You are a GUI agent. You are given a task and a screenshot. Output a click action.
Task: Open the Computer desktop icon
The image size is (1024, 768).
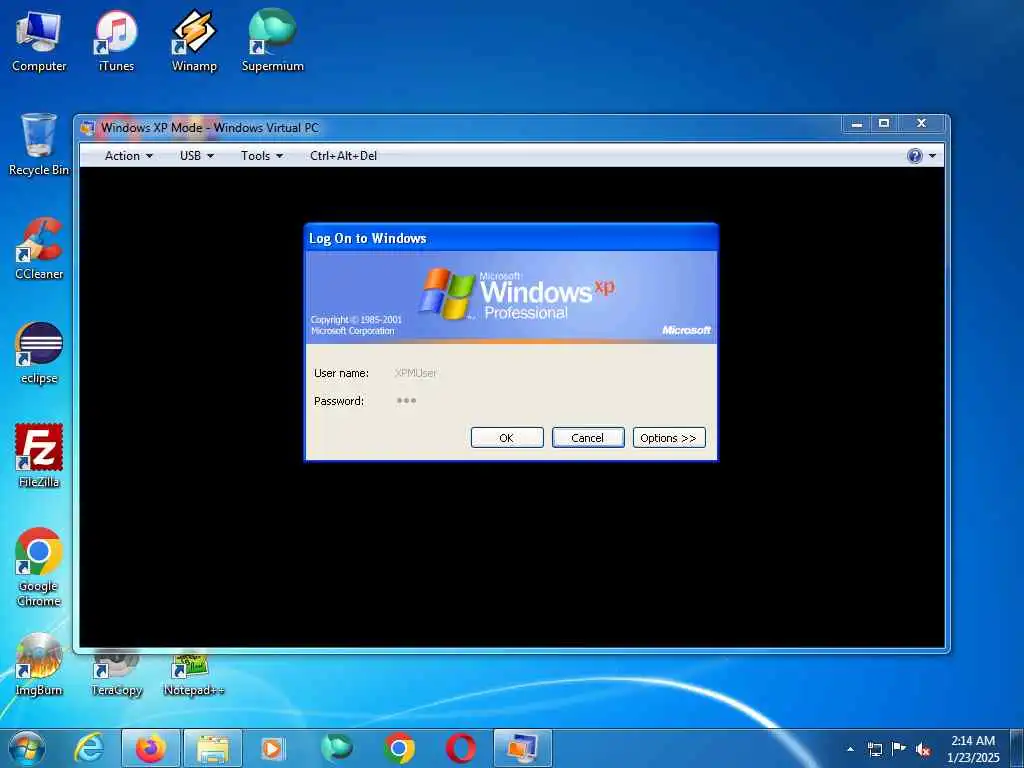[x=39, y=40]
